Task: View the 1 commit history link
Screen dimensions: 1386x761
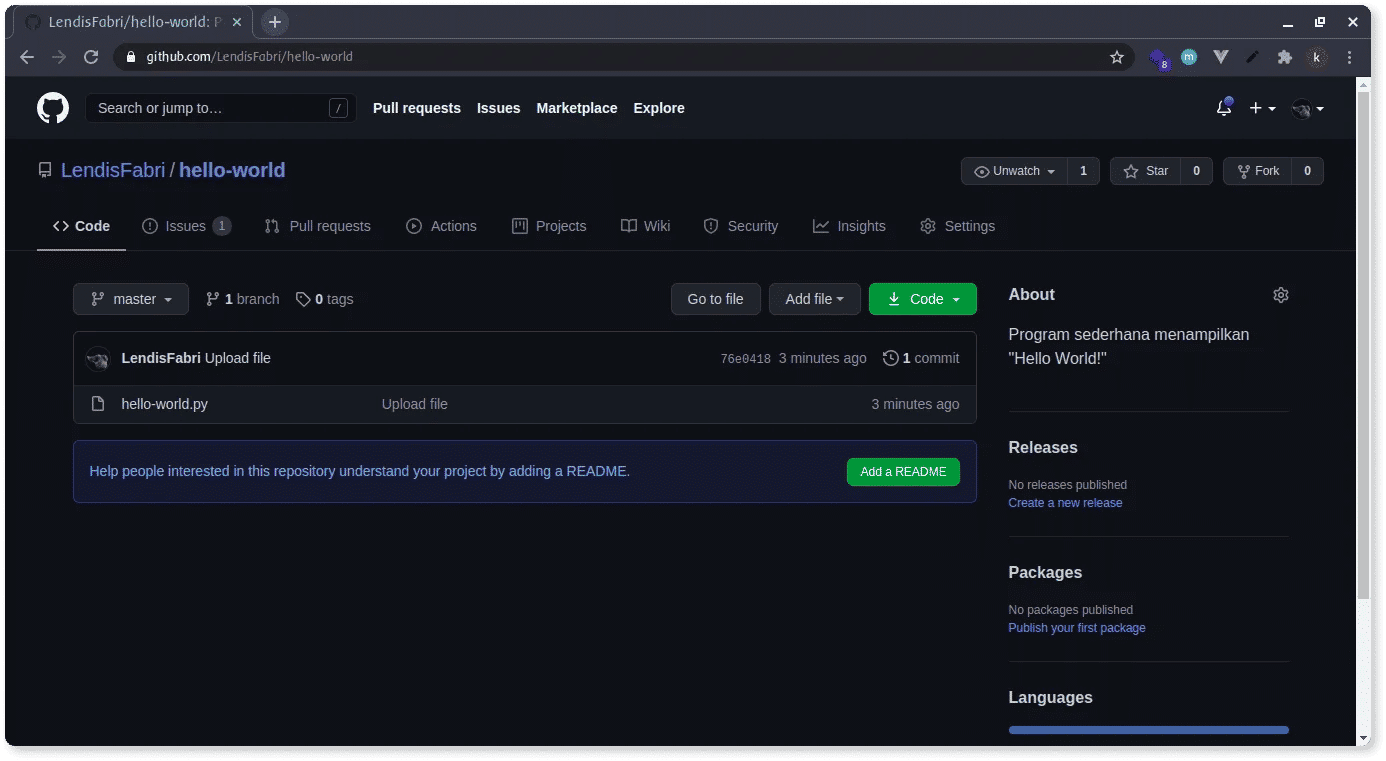Action: click(921, 358)
